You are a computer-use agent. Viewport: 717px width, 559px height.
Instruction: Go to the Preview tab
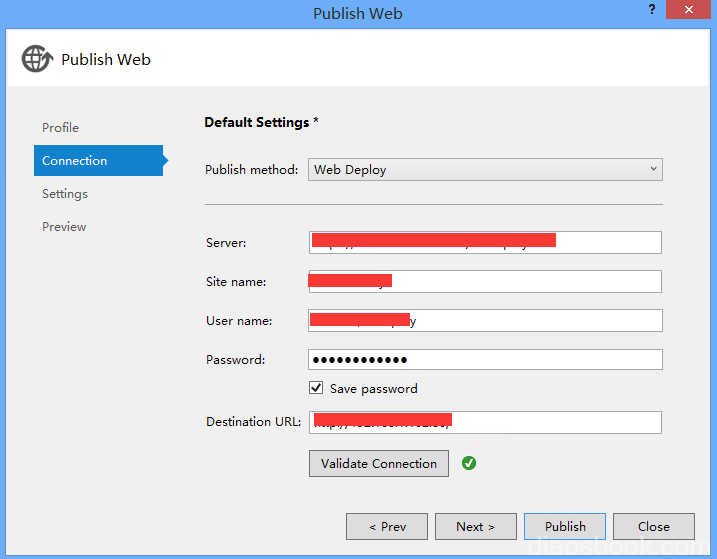tap(64, 226)
